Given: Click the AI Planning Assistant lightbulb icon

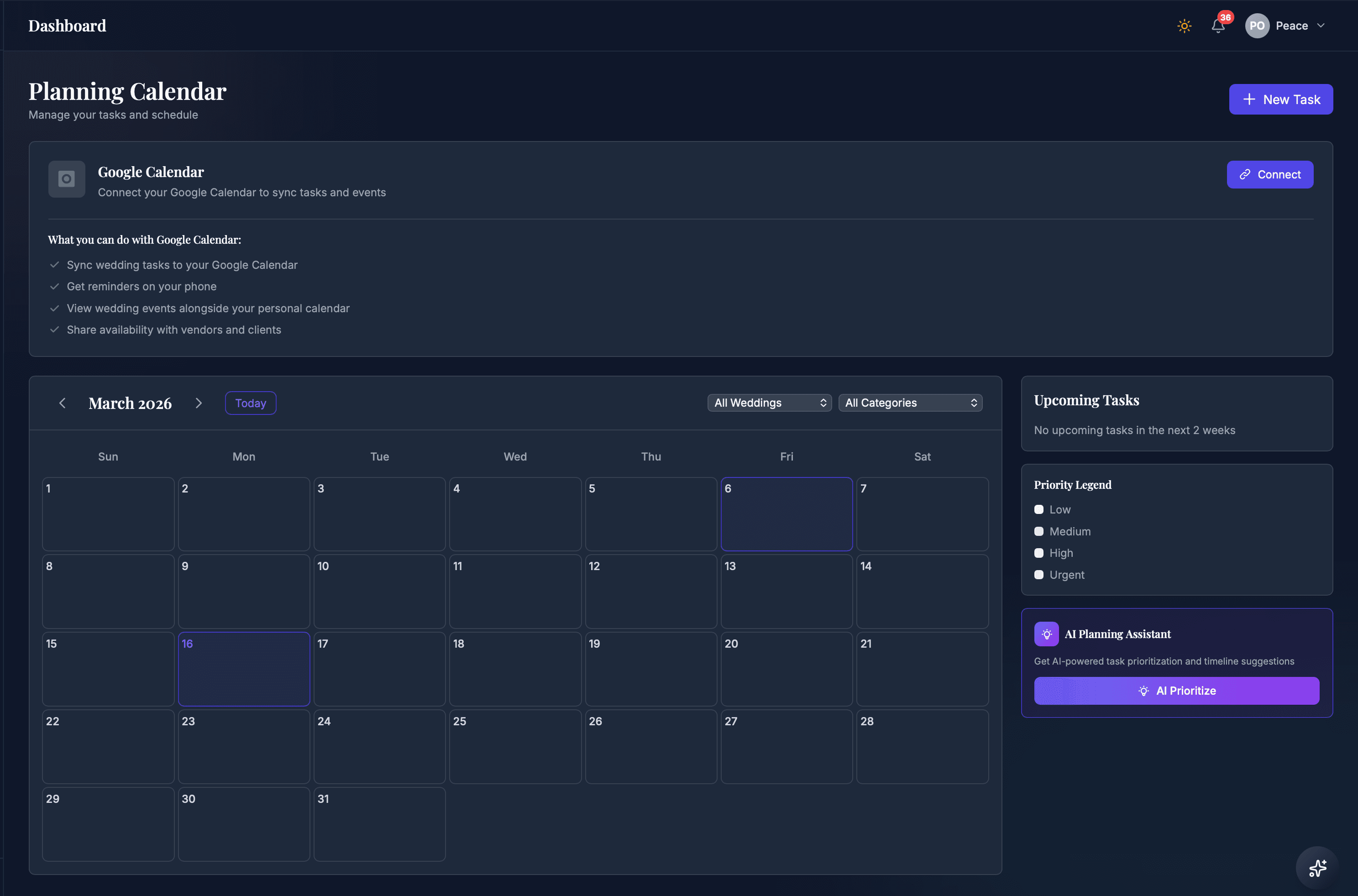Looking at the screenshot, I should (1046, 634).
